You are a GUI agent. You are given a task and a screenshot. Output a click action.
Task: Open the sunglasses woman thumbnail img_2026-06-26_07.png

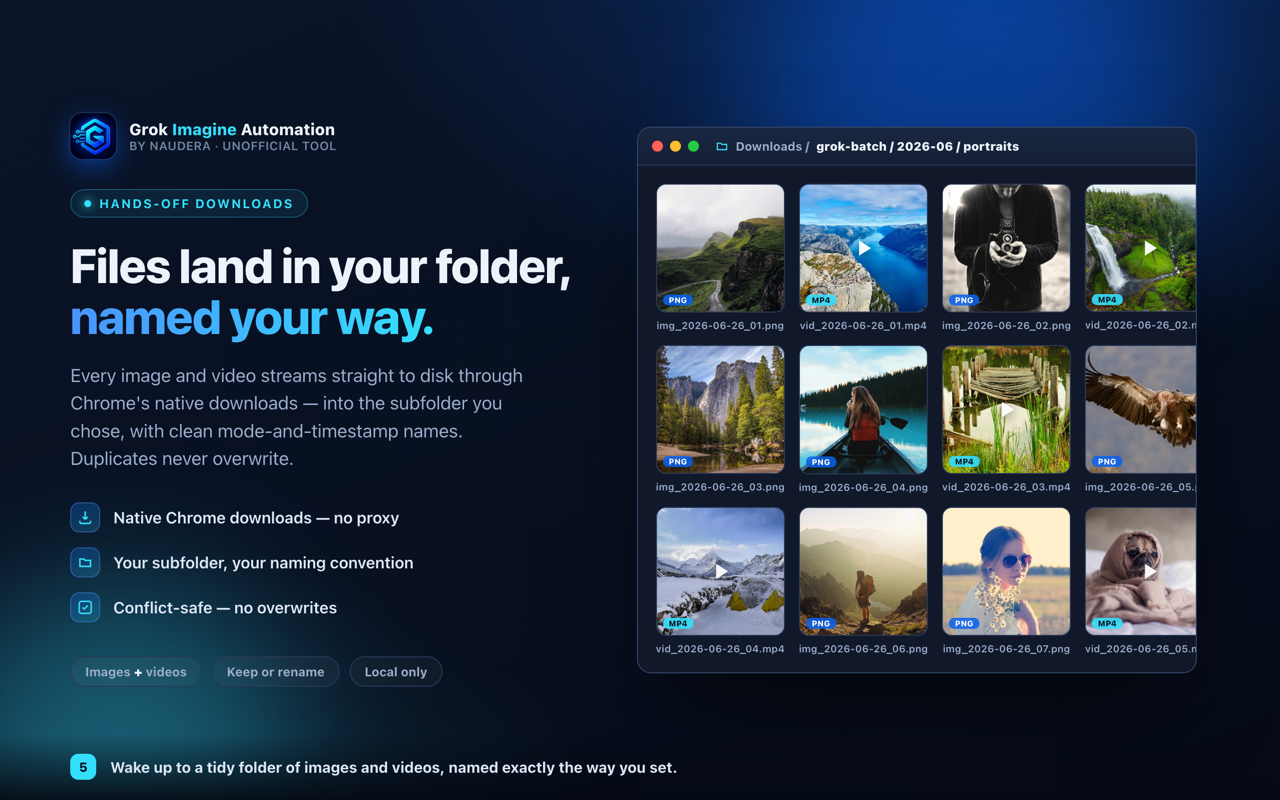(1006, 571)
